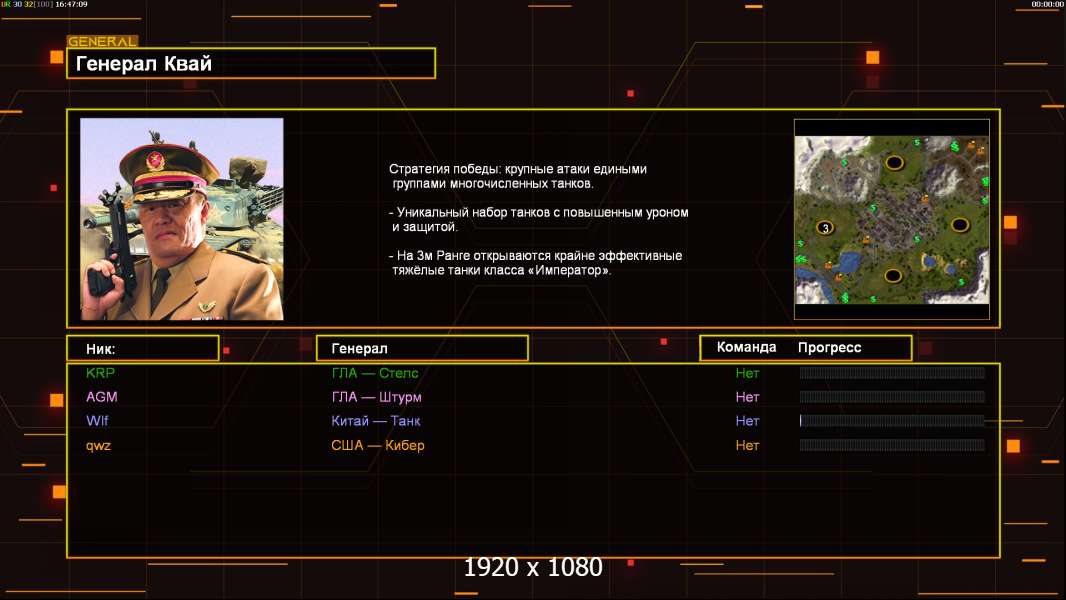The height and width of the screenshot is (600, 1066).
Task: Click the Команда column header
Action: tap(746, 347)
